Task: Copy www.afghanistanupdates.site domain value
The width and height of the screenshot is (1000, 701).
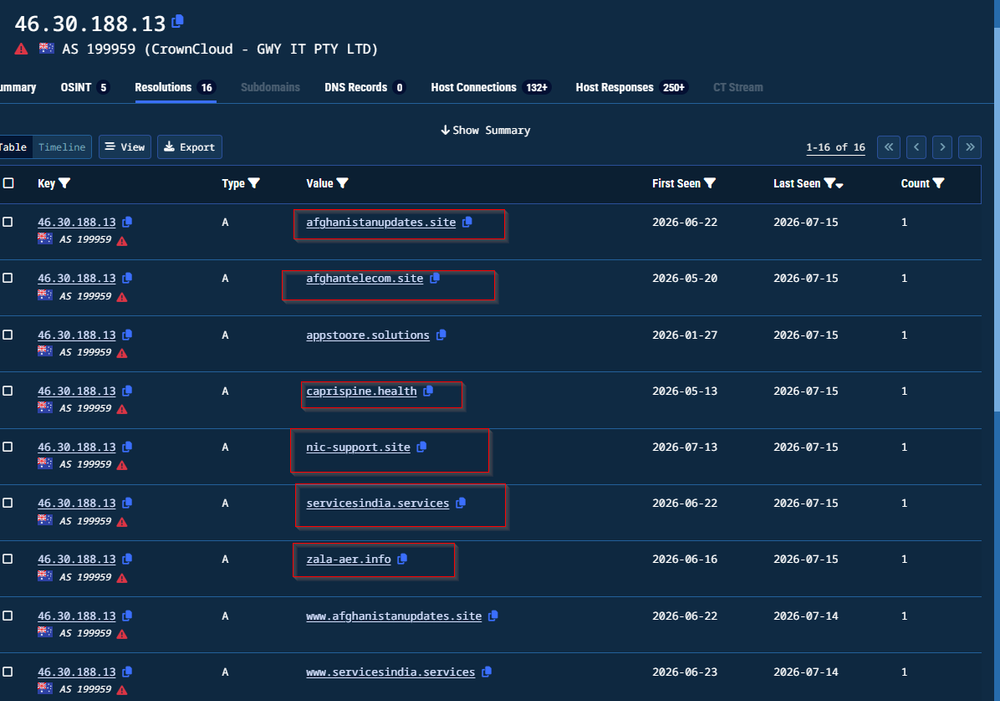Action: 492,616
